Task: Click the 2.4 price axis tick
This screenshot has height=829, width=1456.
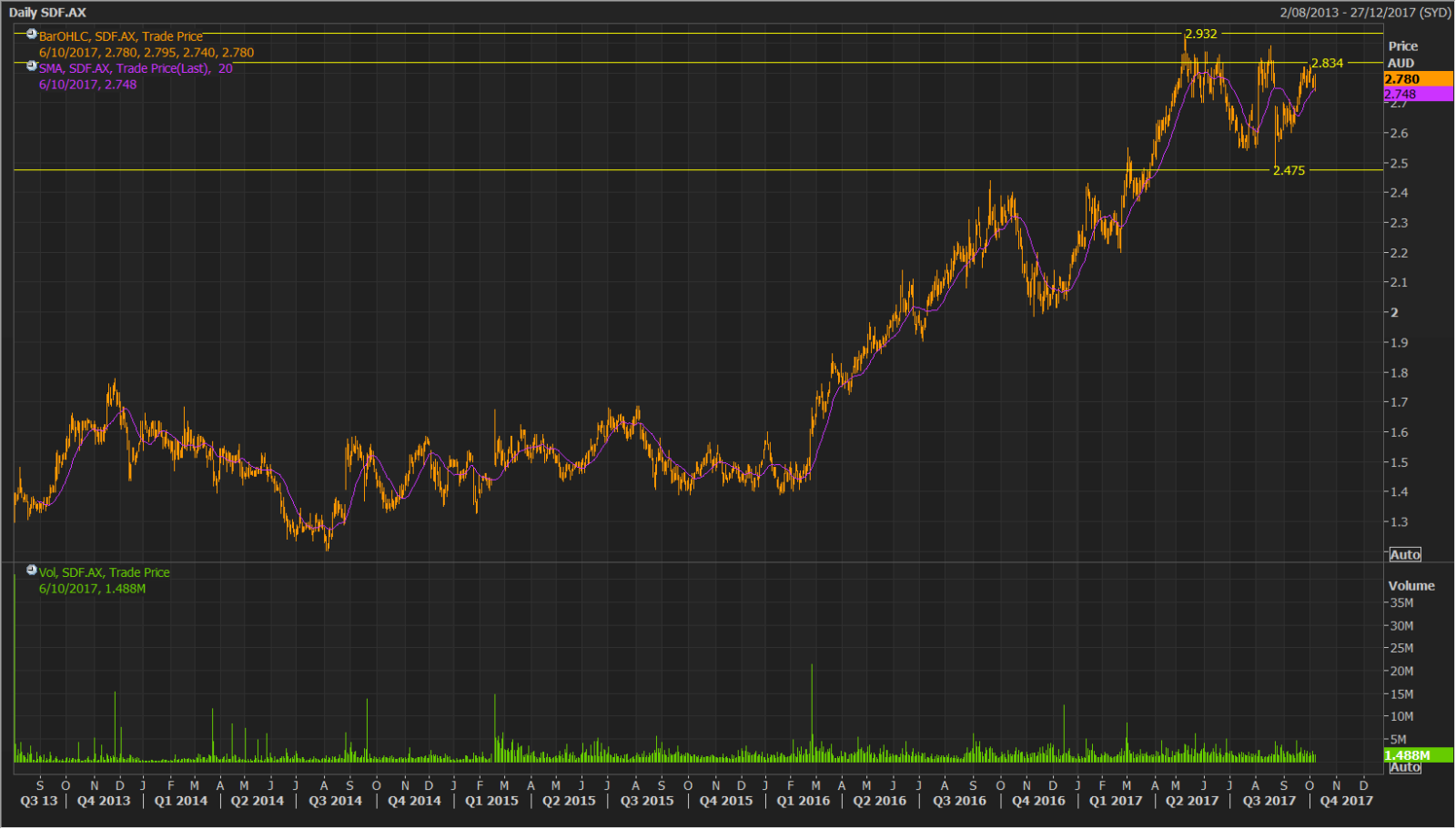Action: [x=1399, y=193]
